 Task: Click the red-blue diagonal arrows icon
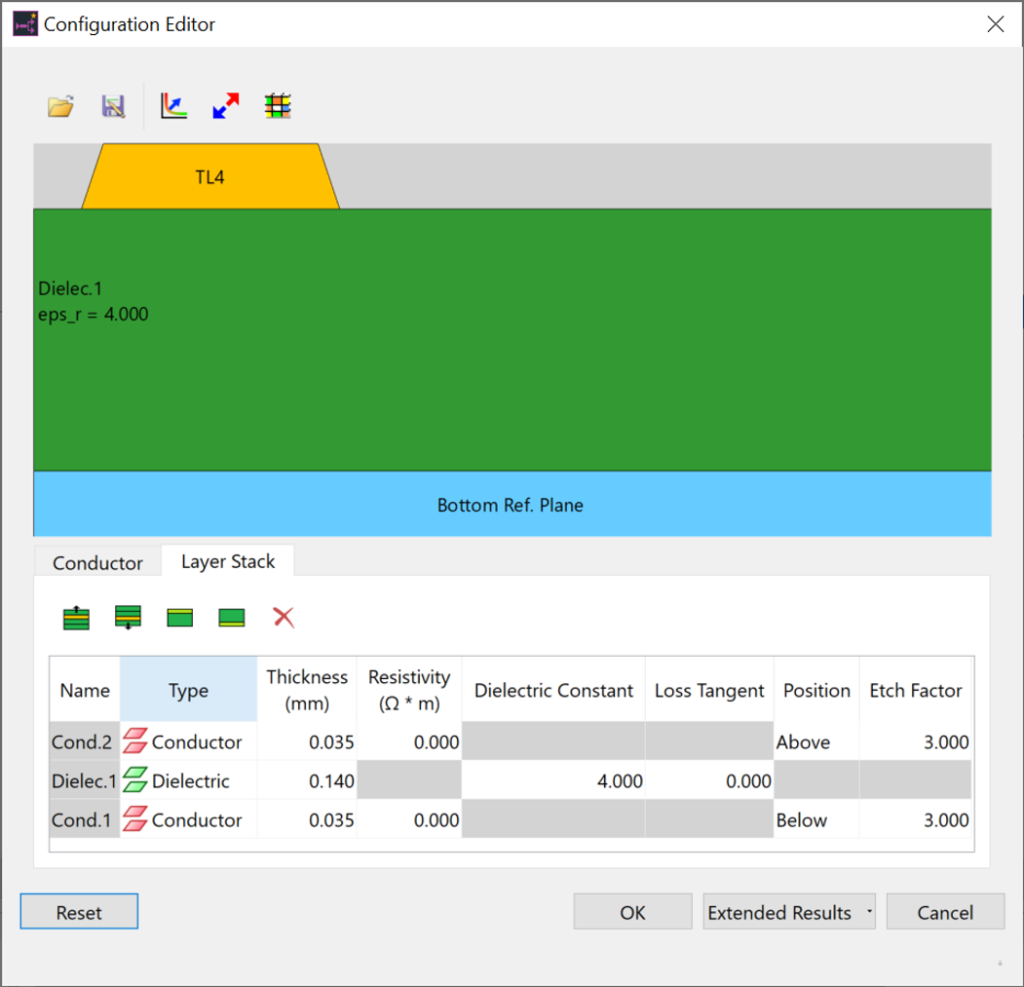[x=226, y=106]
